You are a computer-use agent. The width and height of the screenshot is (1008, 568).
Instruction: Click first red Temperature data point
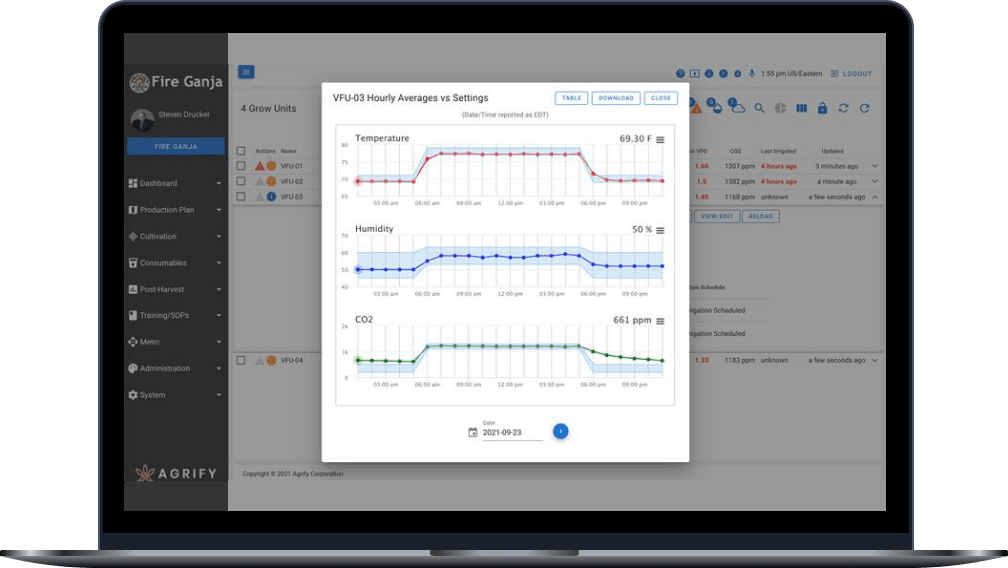[358, 181]
